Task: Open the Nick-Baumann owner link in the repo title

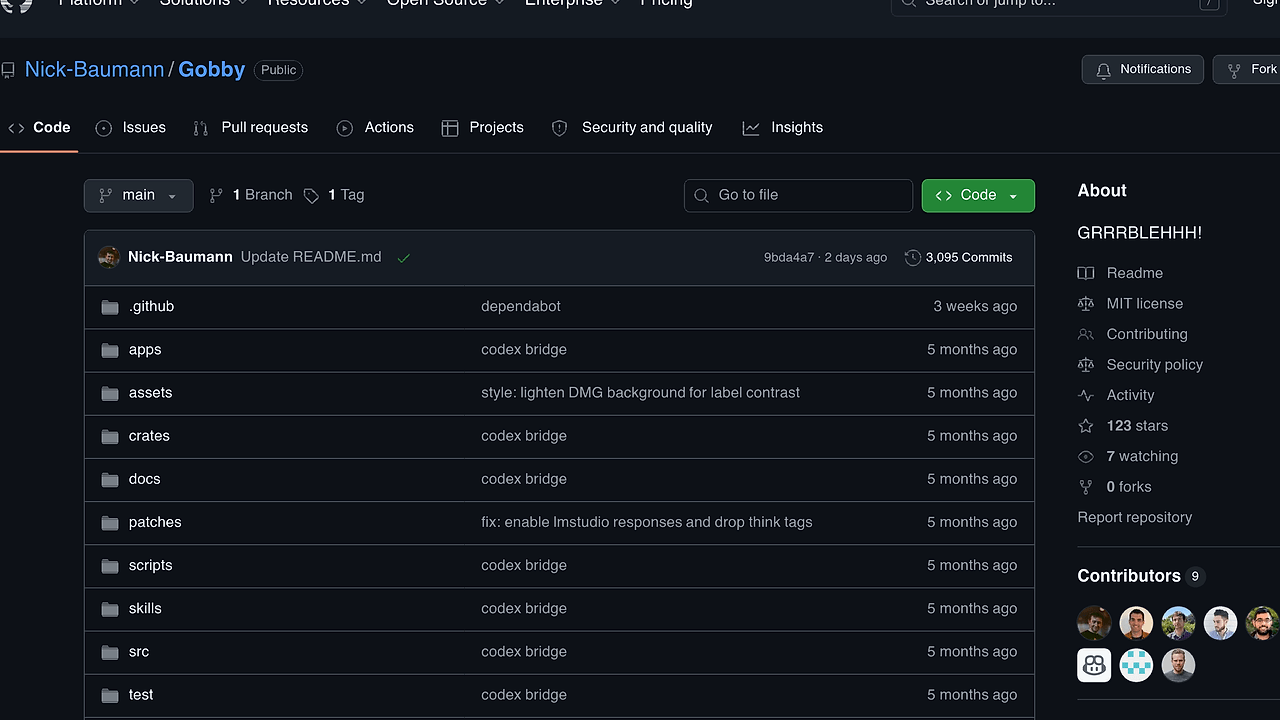Action: click(x=94, y=69)
